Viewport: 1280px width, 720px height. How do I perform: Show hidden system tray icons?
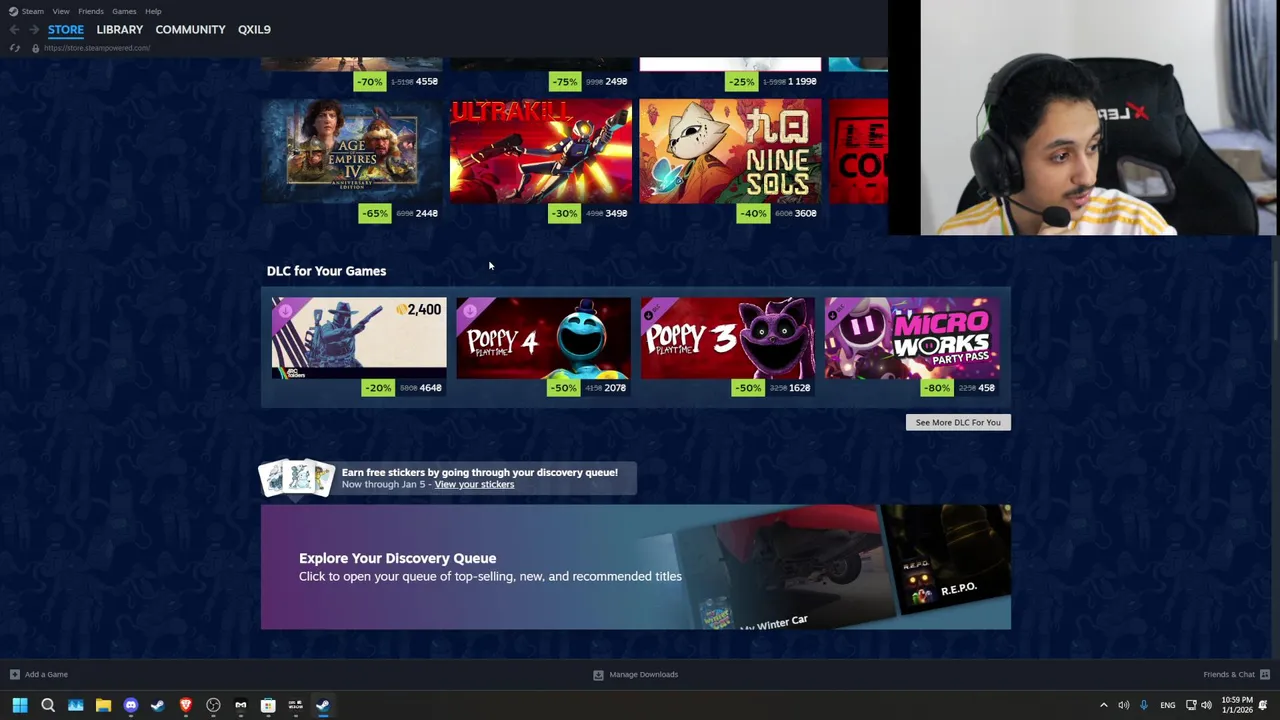click(1104, 706)
